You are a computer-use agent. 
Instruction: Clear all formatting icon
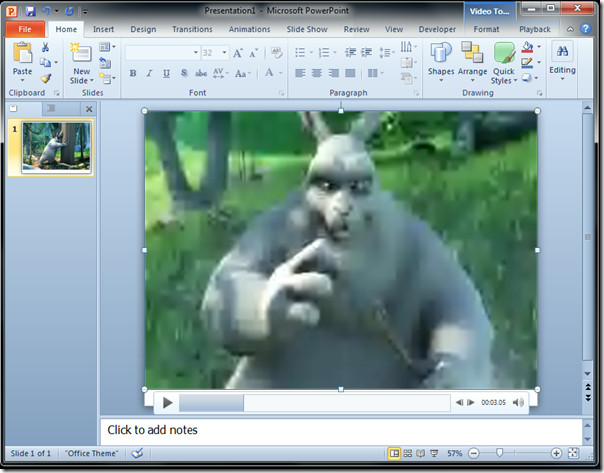tap(277, 52)
